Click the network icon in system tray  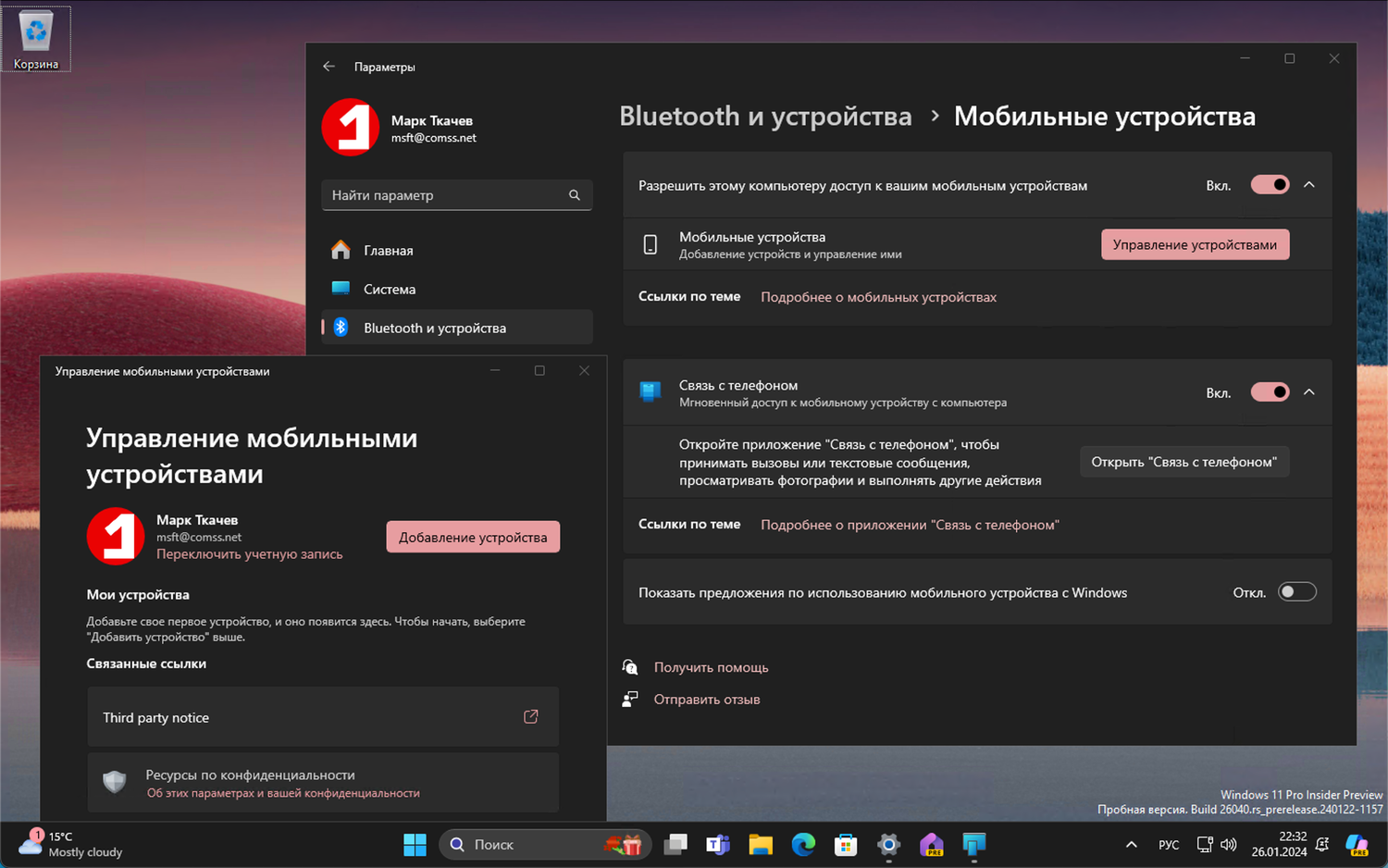click(x=1205, y=844)
